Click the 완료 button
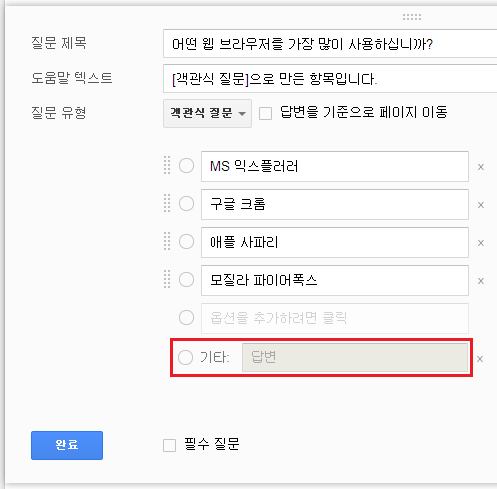The image size is (497, 489). click(67, 445)
